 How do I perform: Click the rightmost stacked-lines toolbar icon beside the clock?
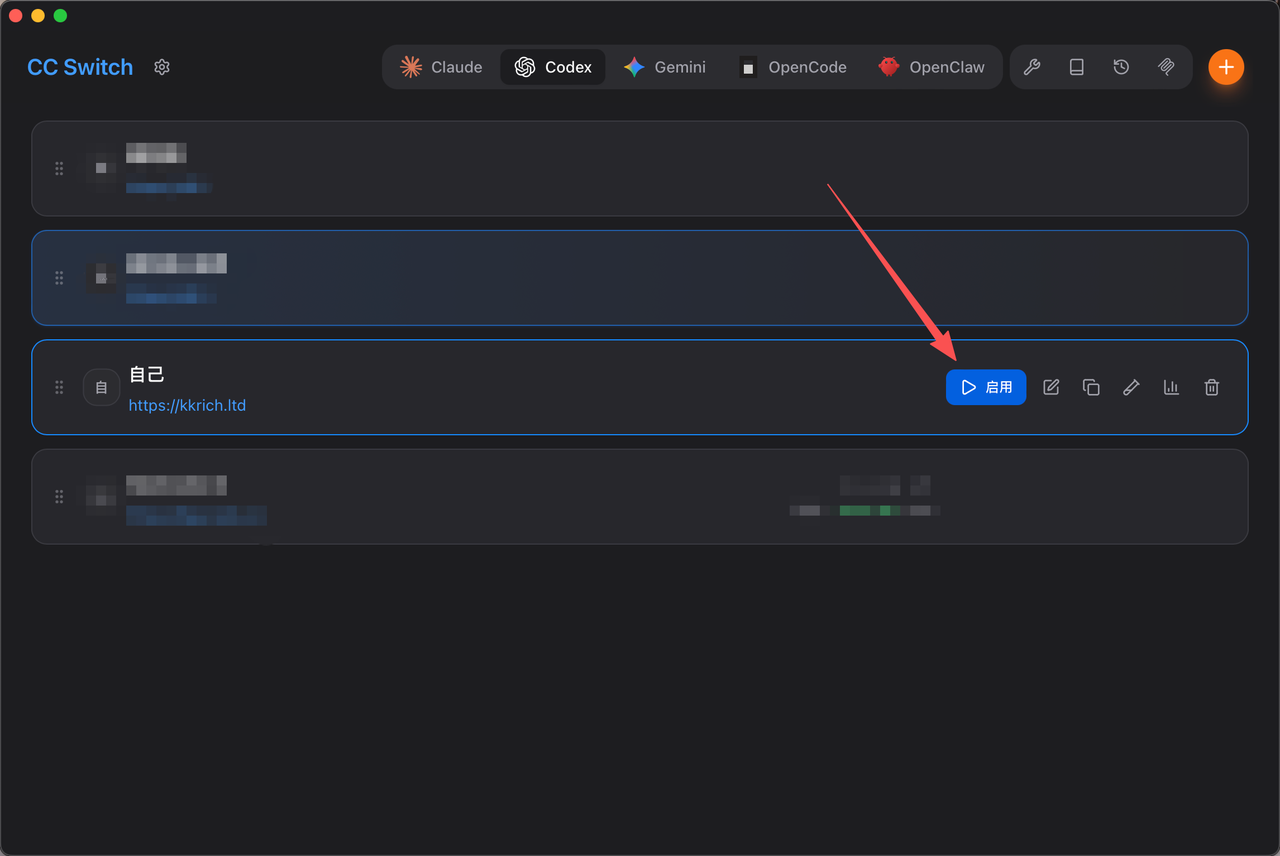pos(1166,67)
